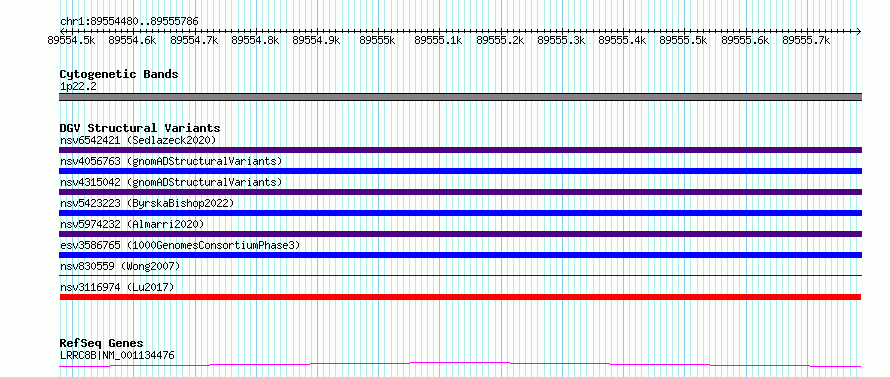
Task: Open variant nsv4056763 (gnomADStructuralVariants) label
Action: [x=171, y=161]
